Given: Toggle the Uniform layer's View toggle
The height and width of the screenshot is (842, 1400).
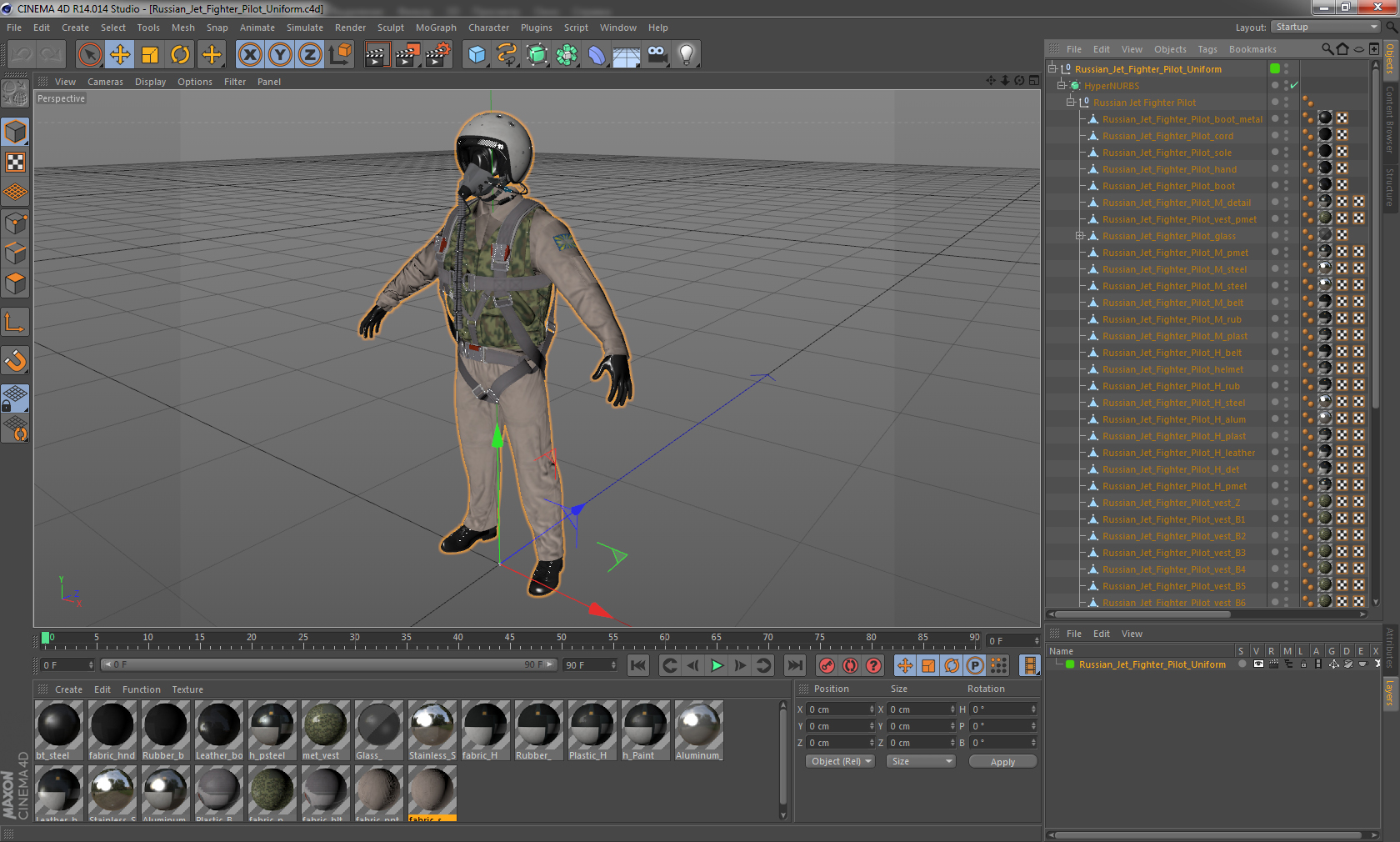Looking at the screenshot, I should 1258,664.
